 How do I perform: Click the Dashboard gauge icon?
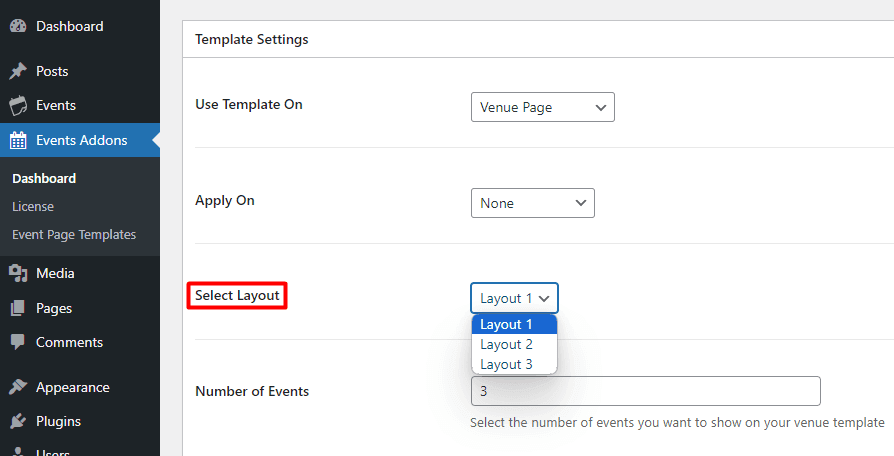click(18, 27)
